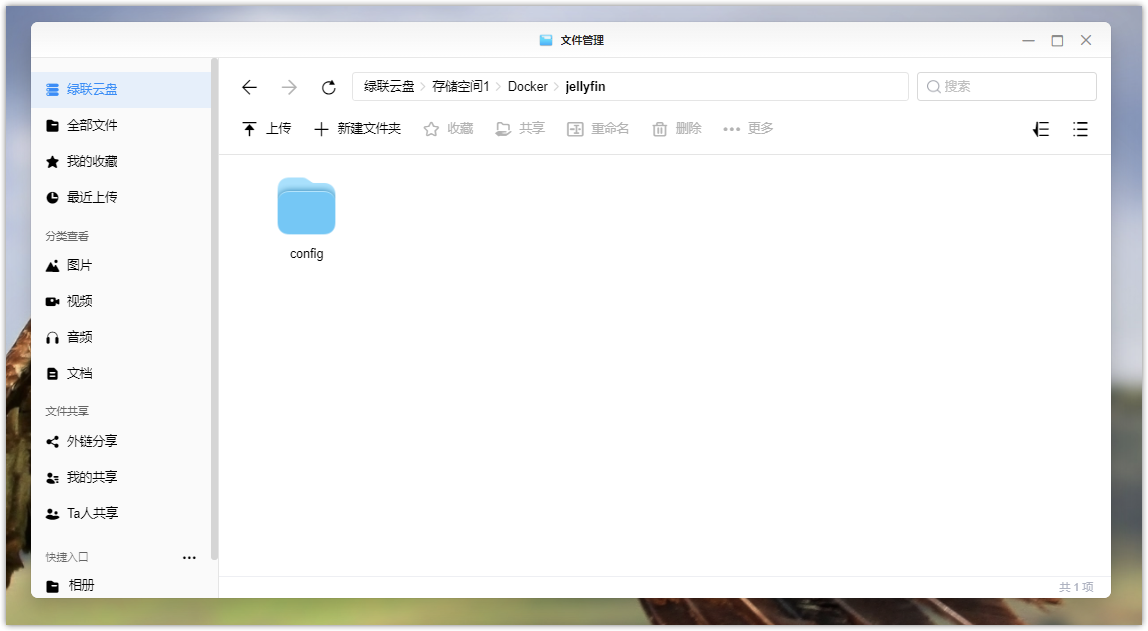
Task: Open the 快捷入口 three-dots menu
Action: 189,558
